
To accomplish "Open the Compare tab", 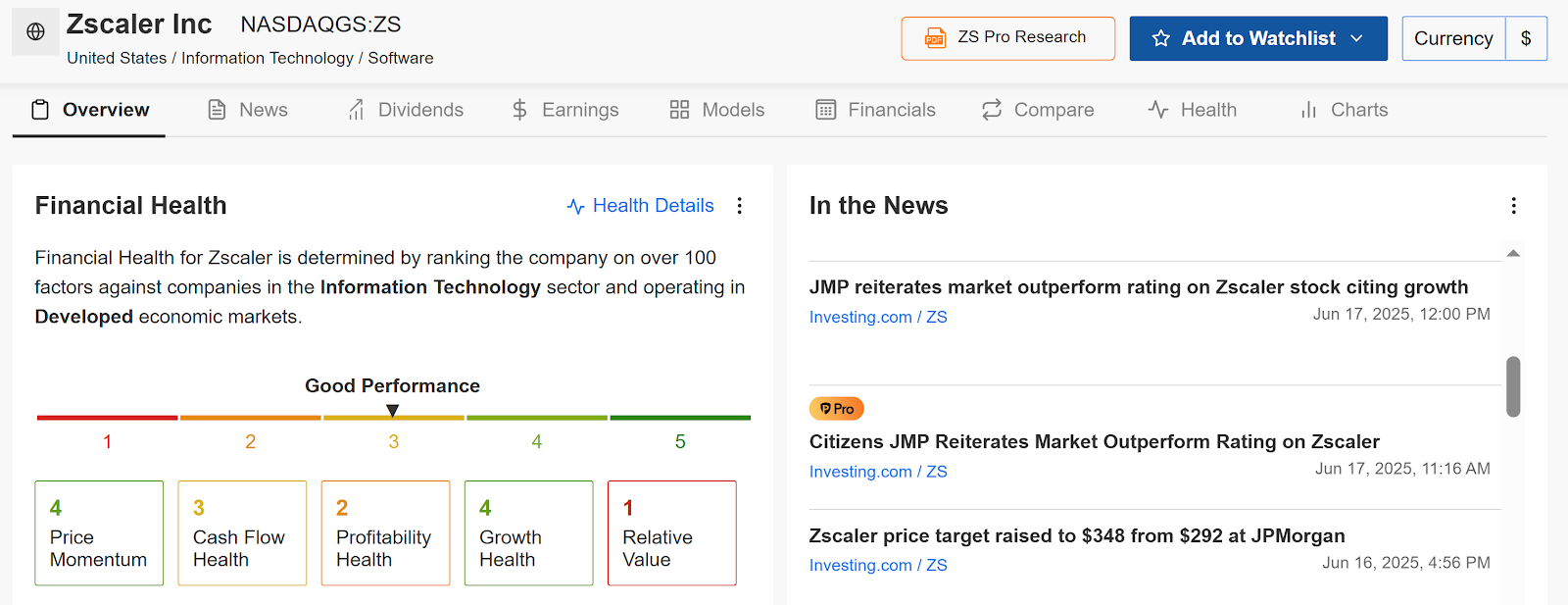I will (x=1038, y=110).
